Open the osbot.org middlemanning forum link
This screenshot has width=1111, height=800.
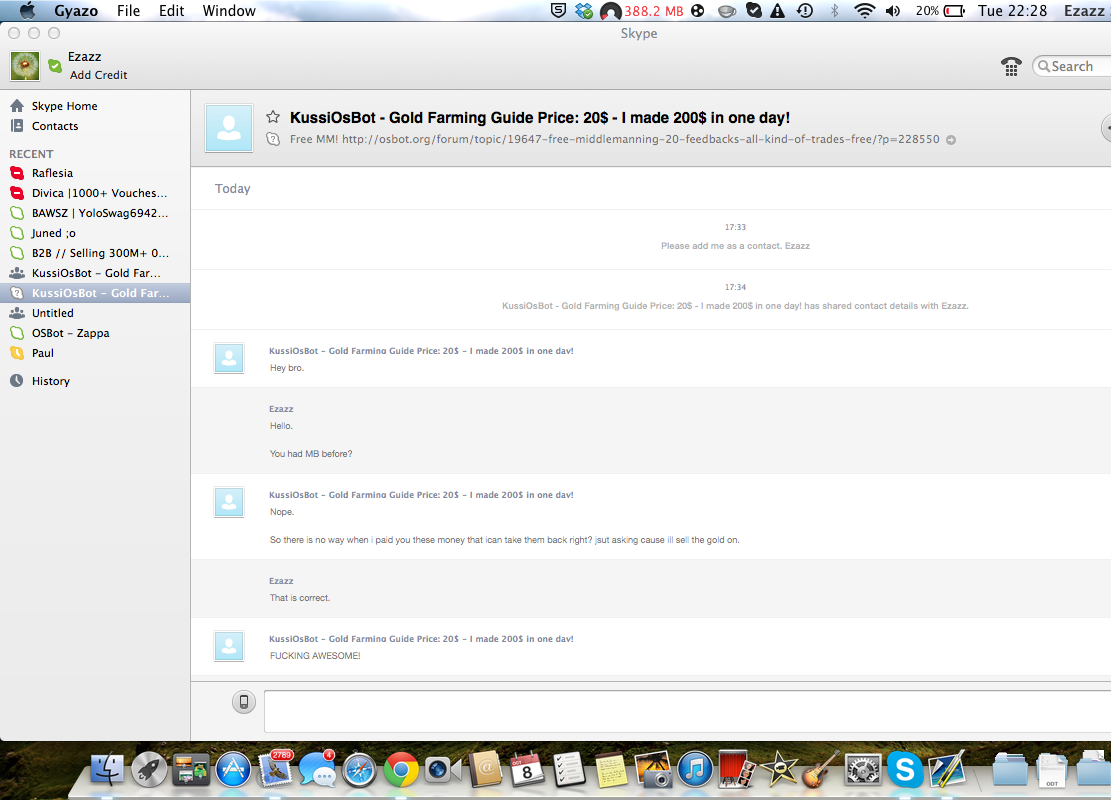click(x=641, y=140)
